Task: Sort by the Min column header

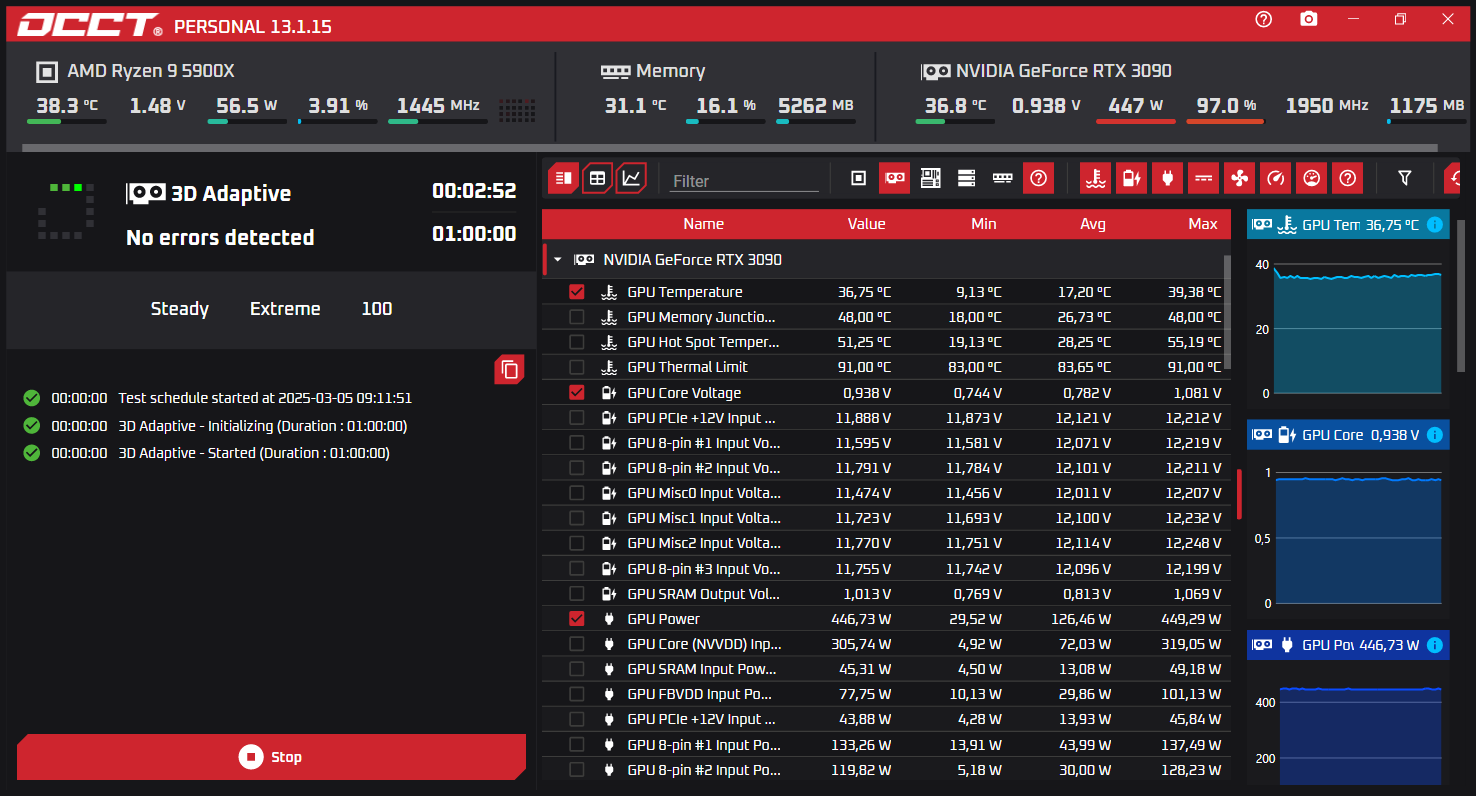Action: 983,224
